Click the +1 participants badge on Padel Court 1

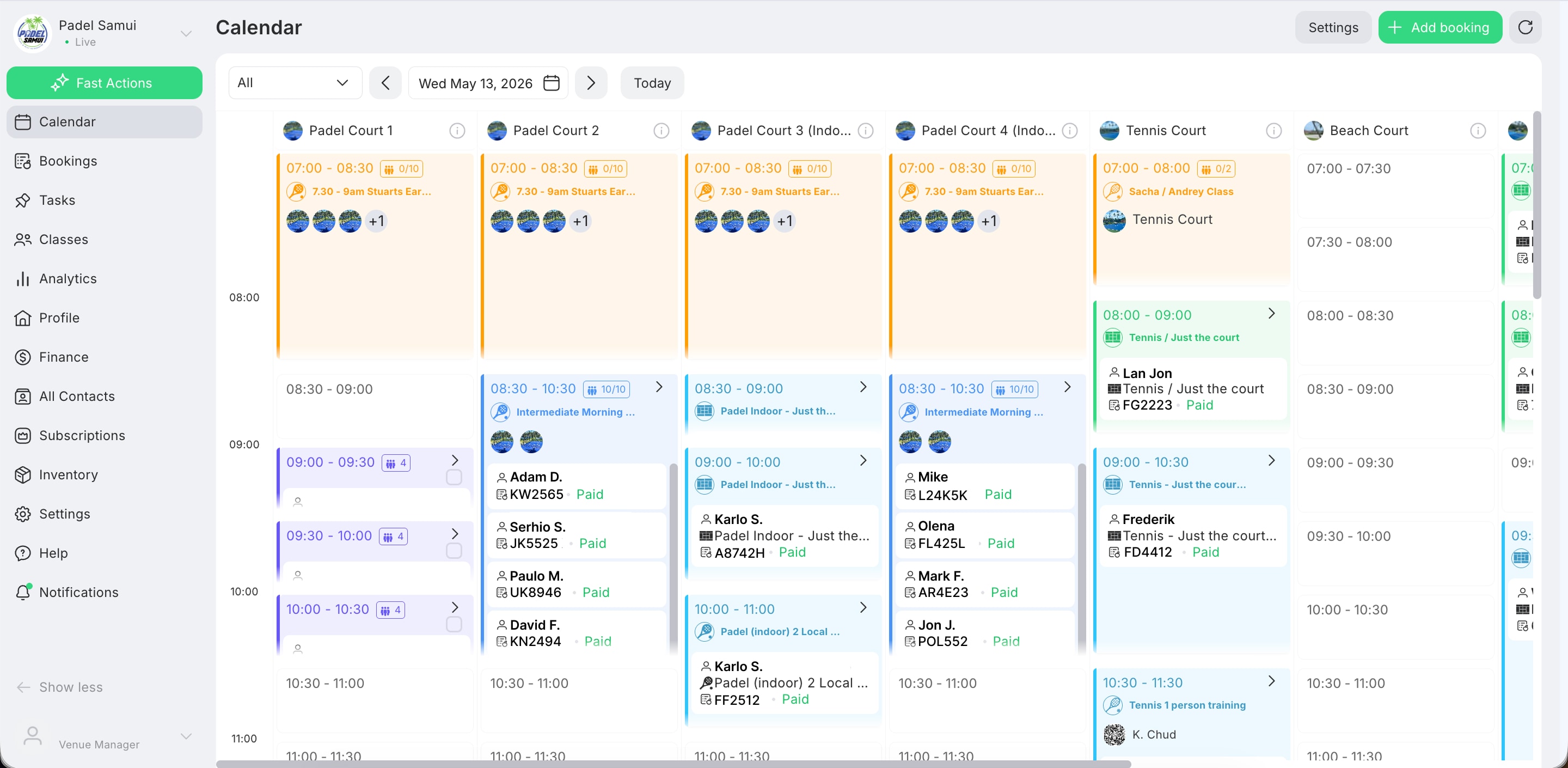coord(376,221)
